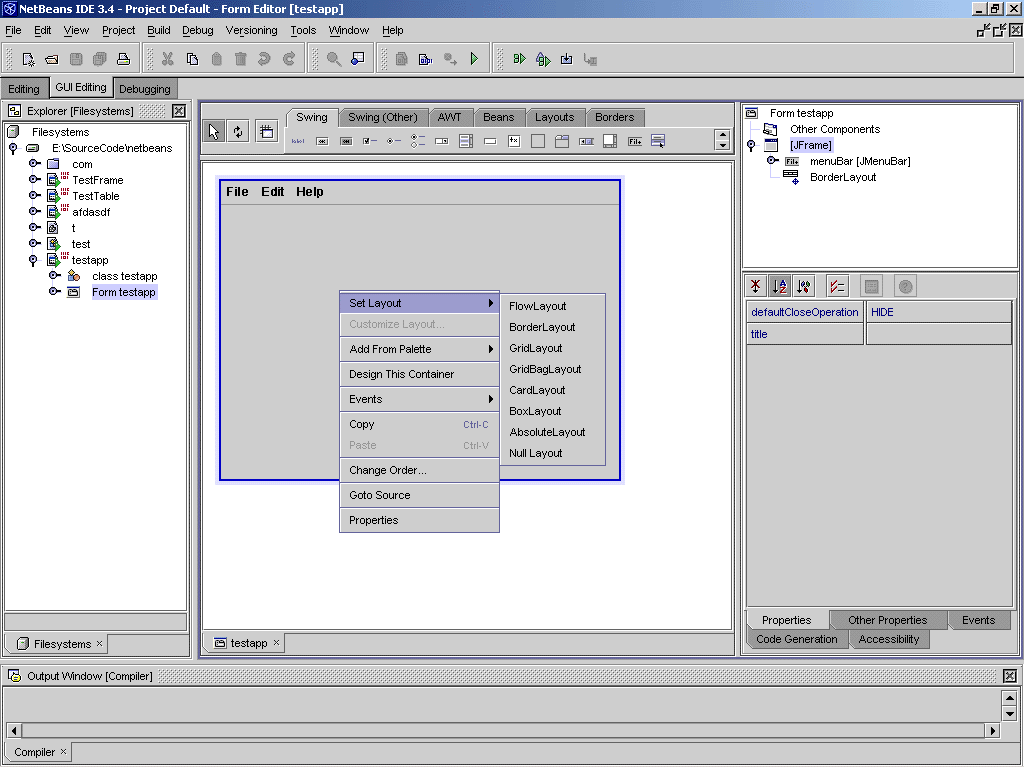Select the JTabbedPane palette component
1024x768 pixels.
point(562,141)
